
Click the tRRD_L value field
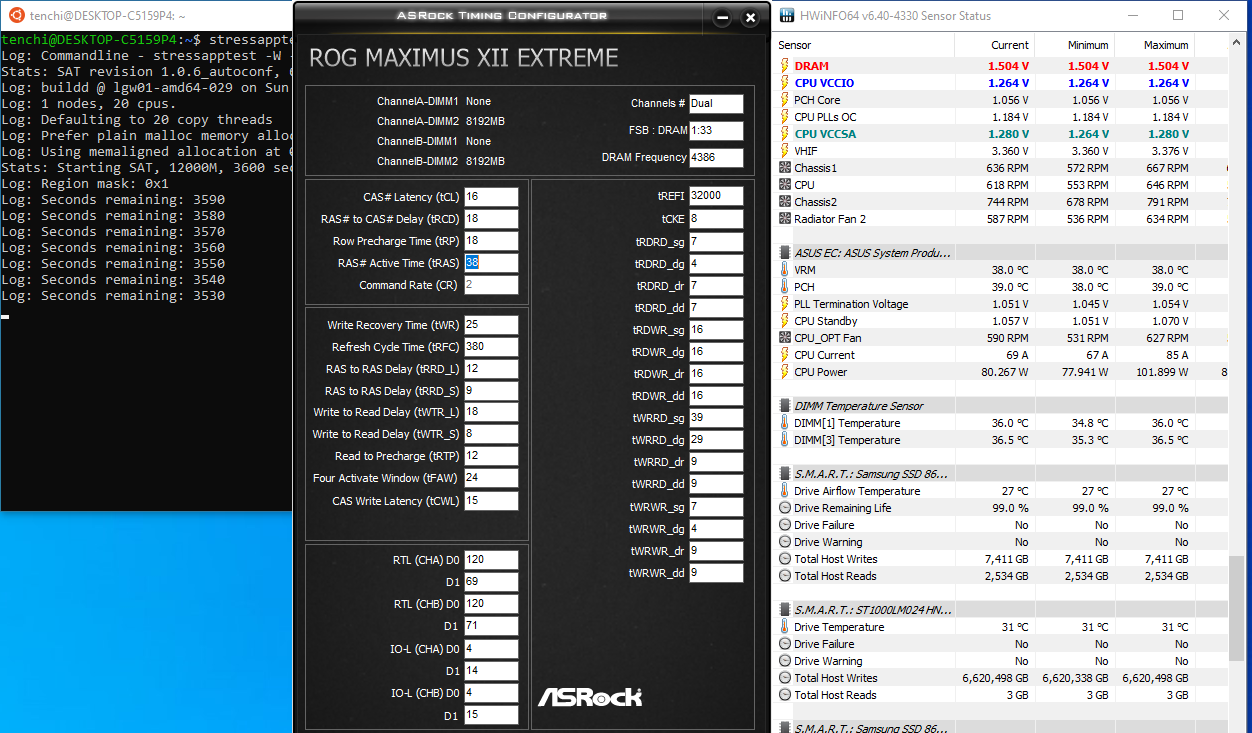[x=491, y=369]
